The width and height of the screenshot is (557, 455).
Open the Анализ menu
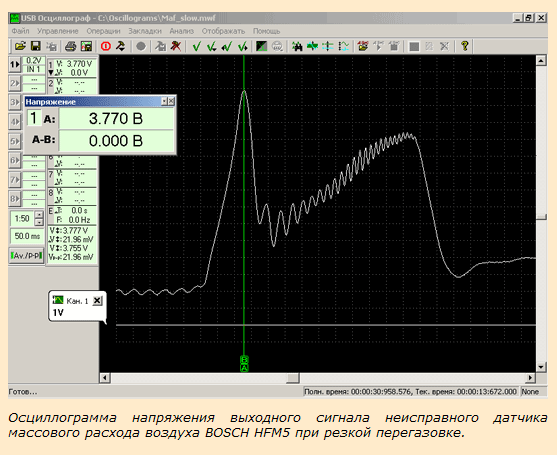point(182,31)
